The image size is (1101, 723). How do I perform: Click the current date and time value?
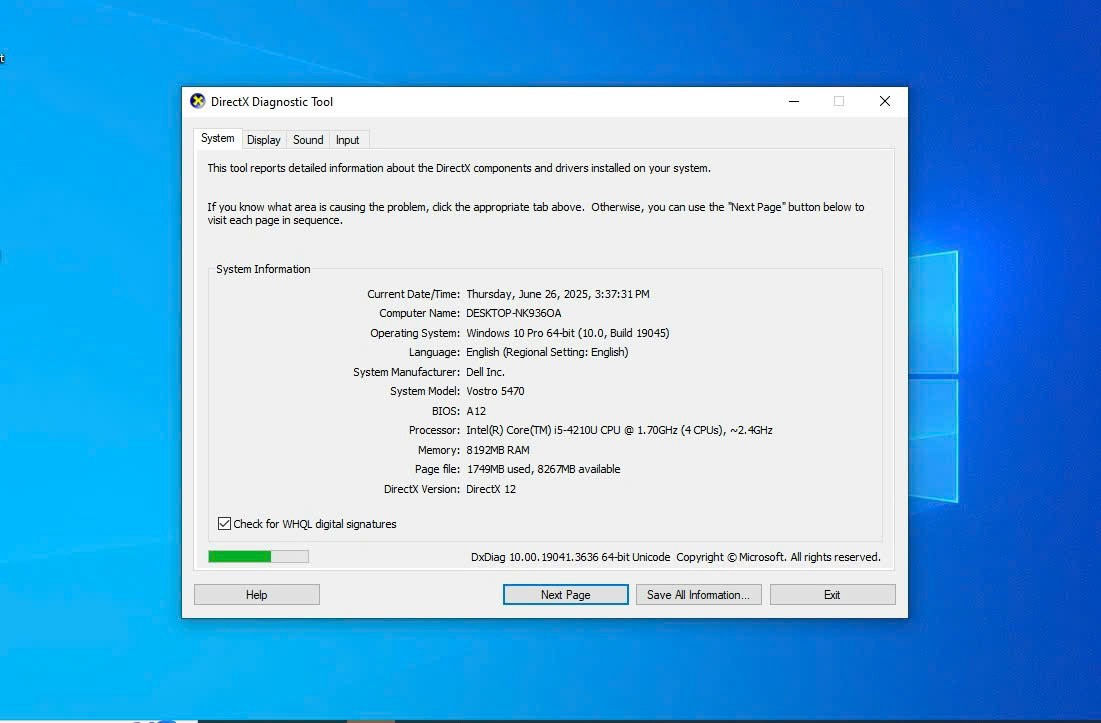pyautogui.click(x=558, y=294)
